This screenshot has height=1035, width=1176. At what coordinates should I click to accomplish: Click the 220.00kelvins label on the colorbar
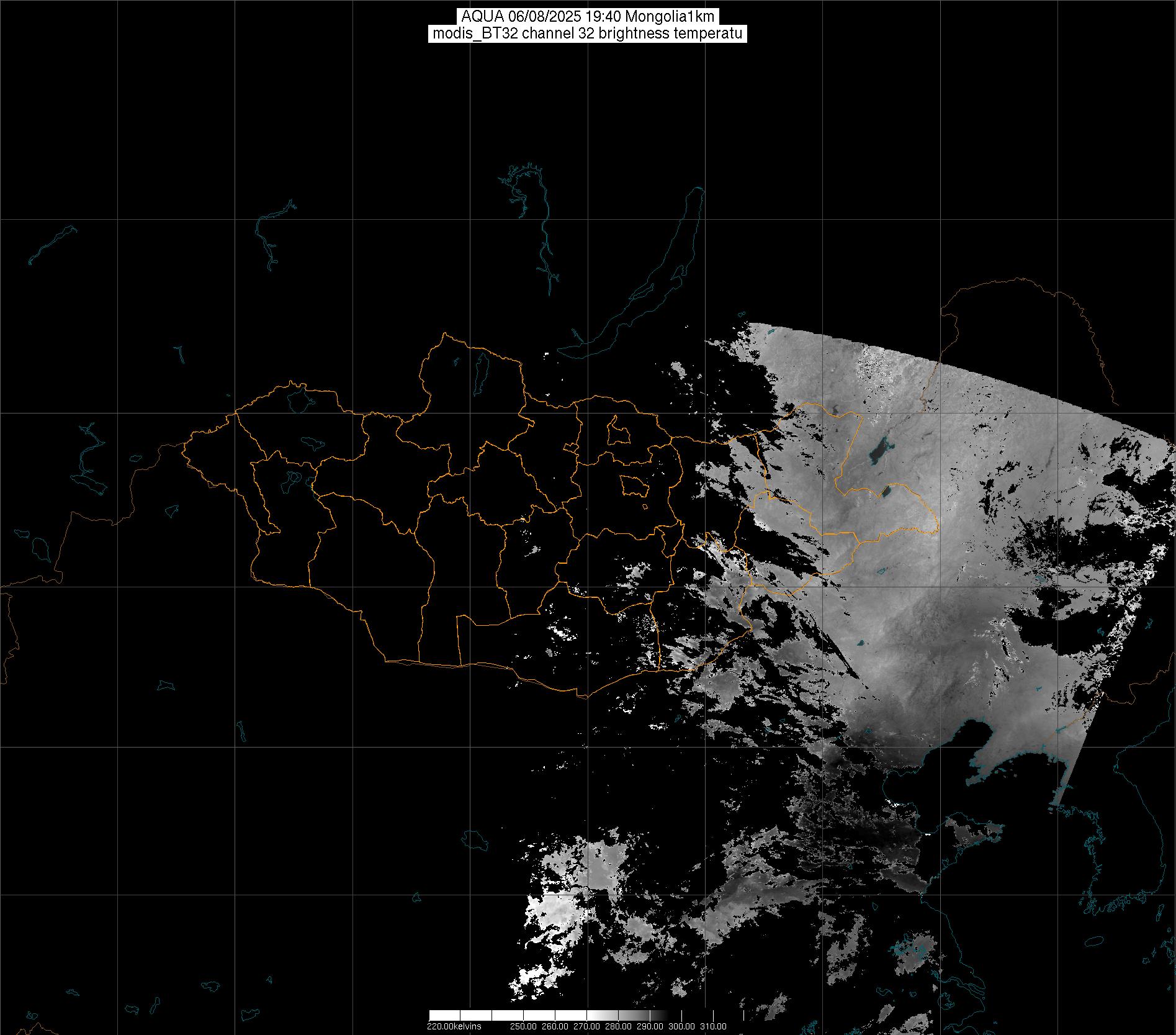[454, 1026]
